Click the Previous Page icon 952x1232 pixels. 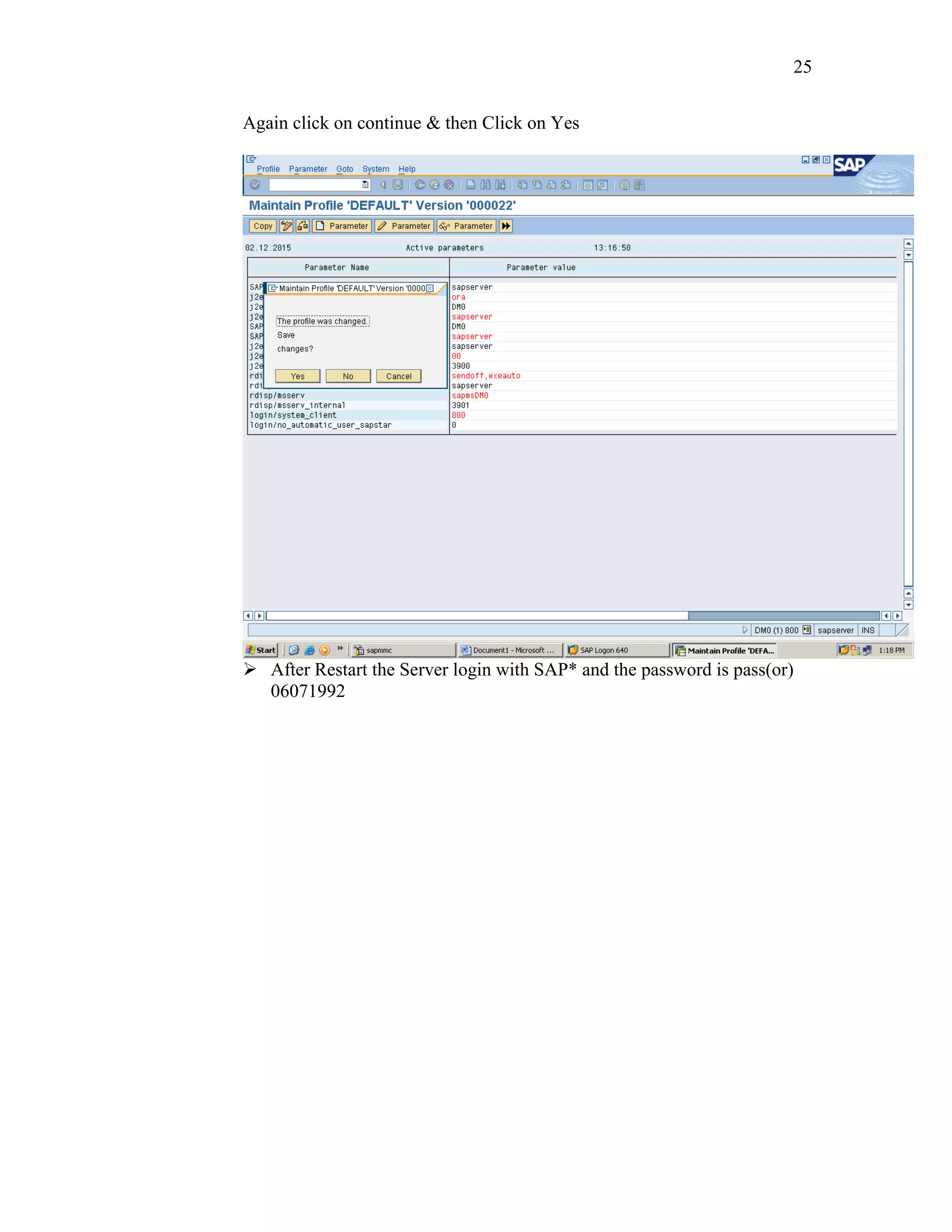pyautogui.click(x=537, y=185)
